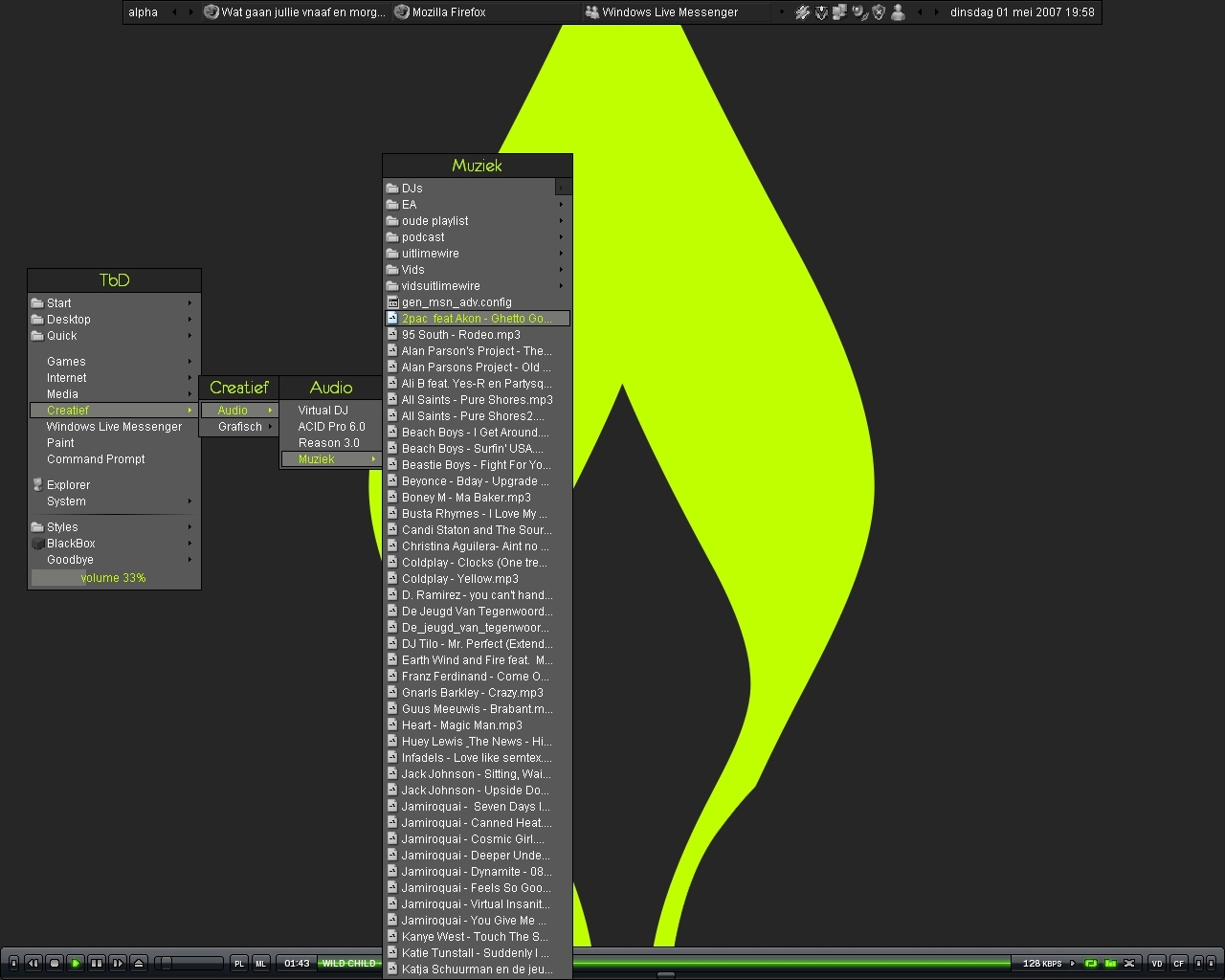The image size is (1225, 980).
Task: Open Command Prompt from the menu
Action: [114, 459]
